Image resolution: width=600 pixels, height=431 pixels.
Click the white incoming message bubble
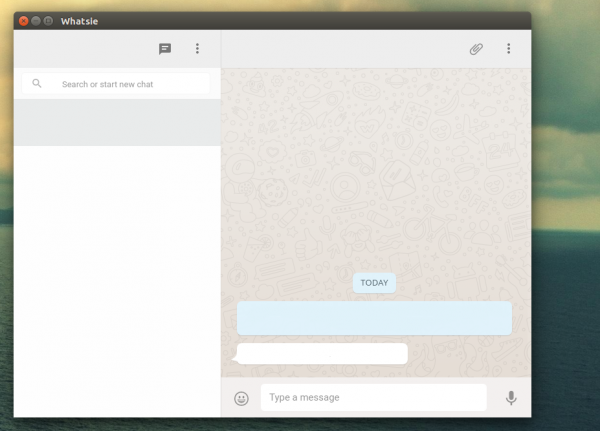click(x=321, y=353)
